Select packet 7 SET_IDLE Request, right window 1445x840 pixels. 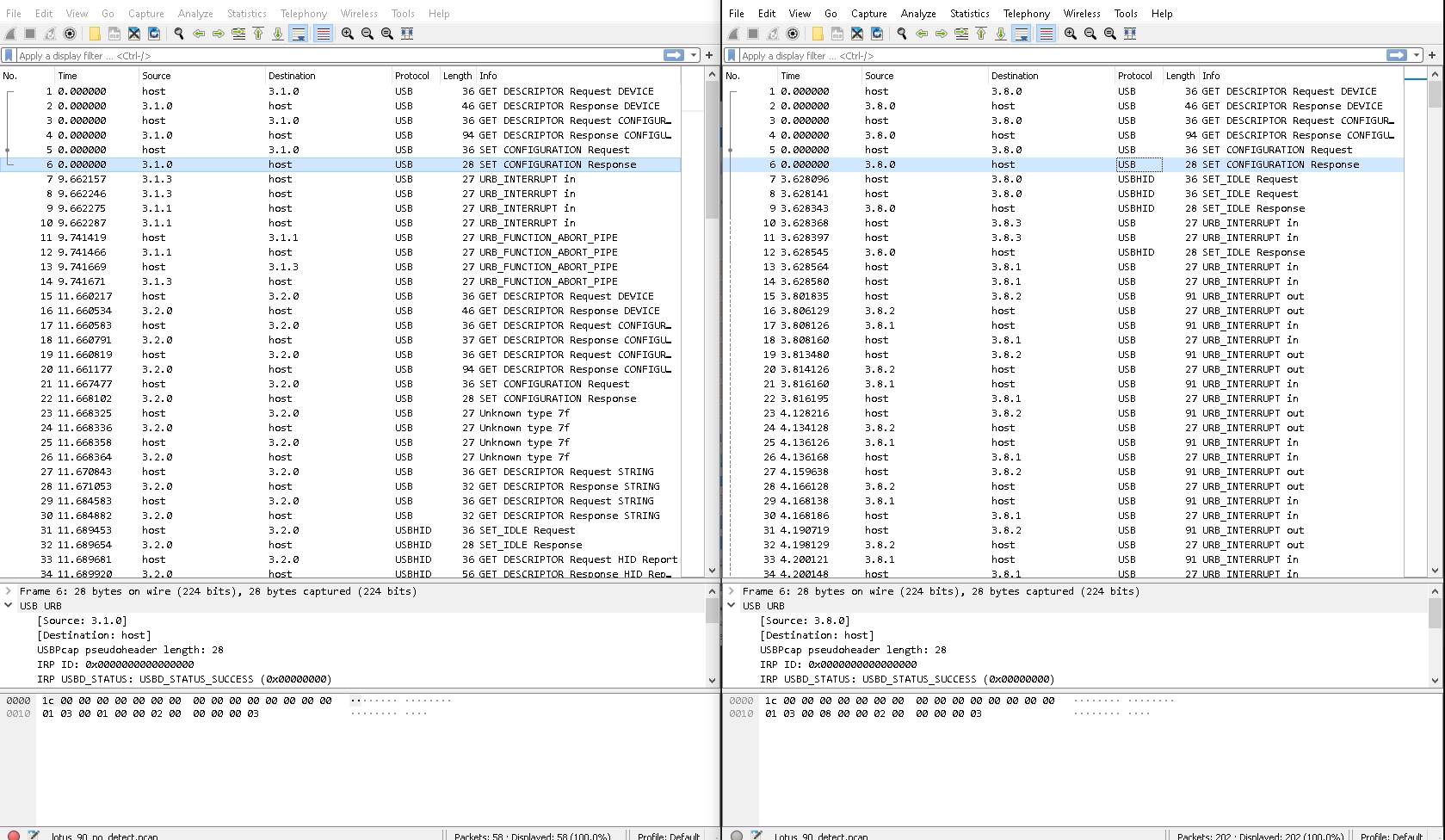1063,179
